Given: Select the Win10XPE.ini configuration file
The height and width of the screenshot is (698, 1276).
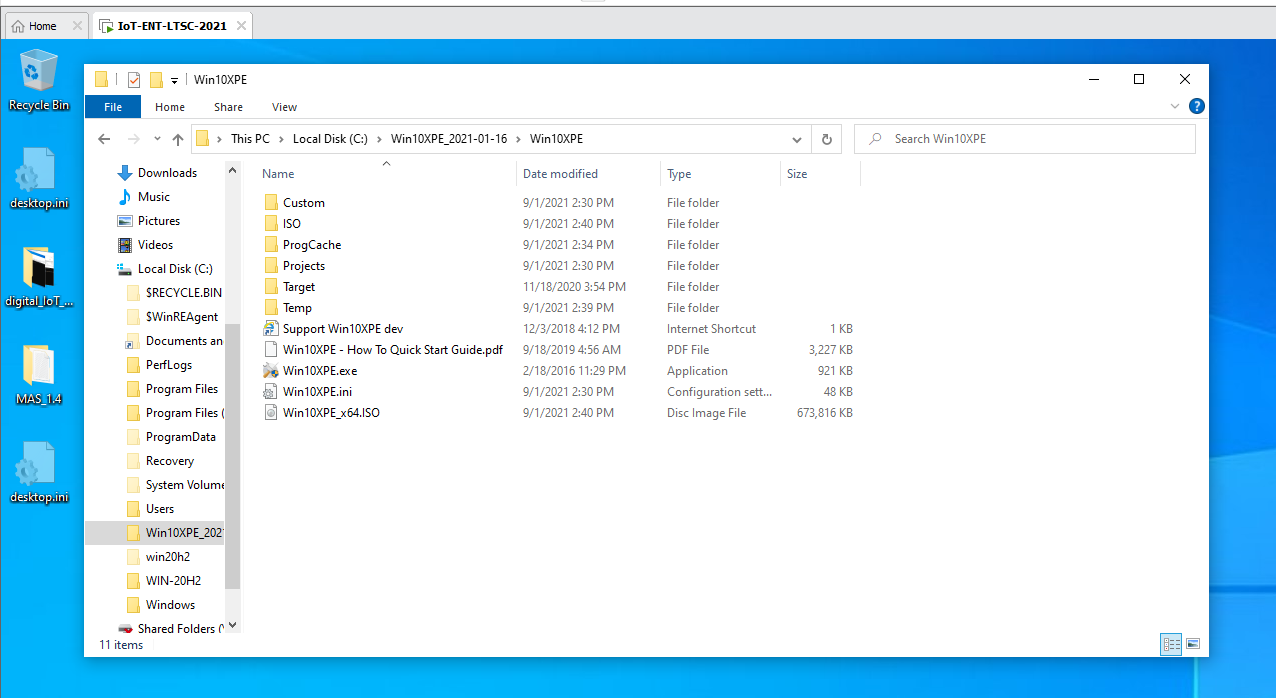Looking at the screenshot, I should 317,392.
